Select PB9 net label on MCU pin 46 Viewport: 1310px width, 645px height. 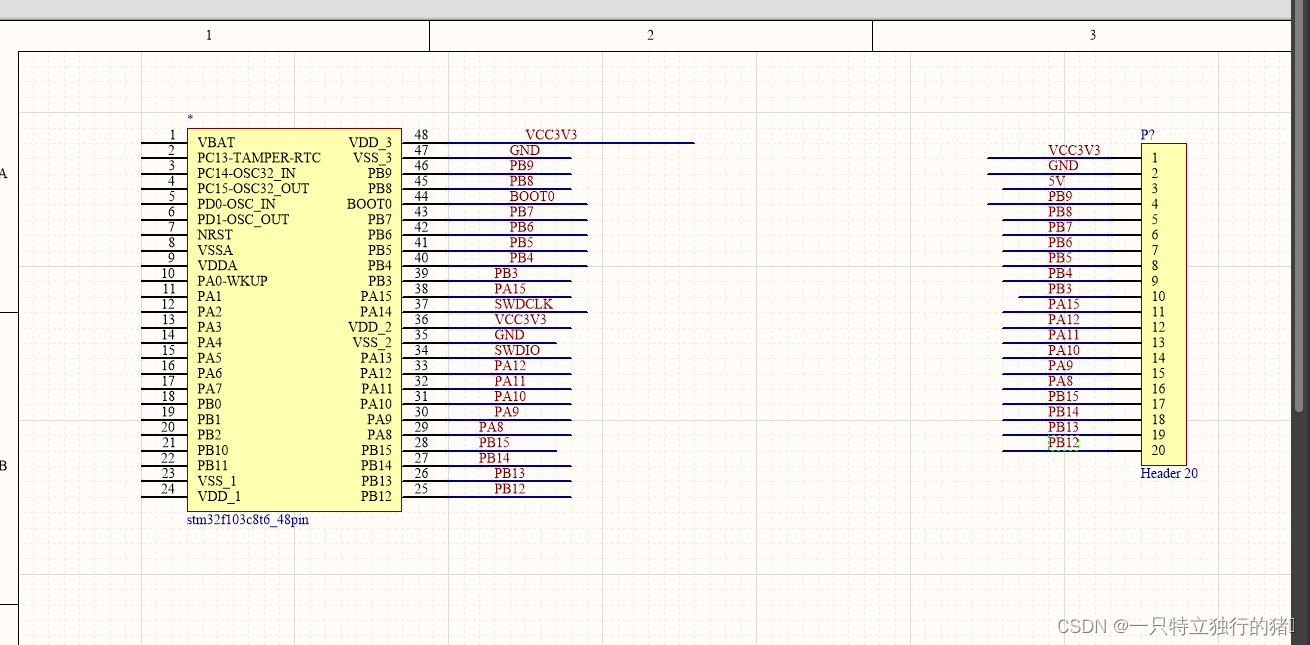point(521,166)
